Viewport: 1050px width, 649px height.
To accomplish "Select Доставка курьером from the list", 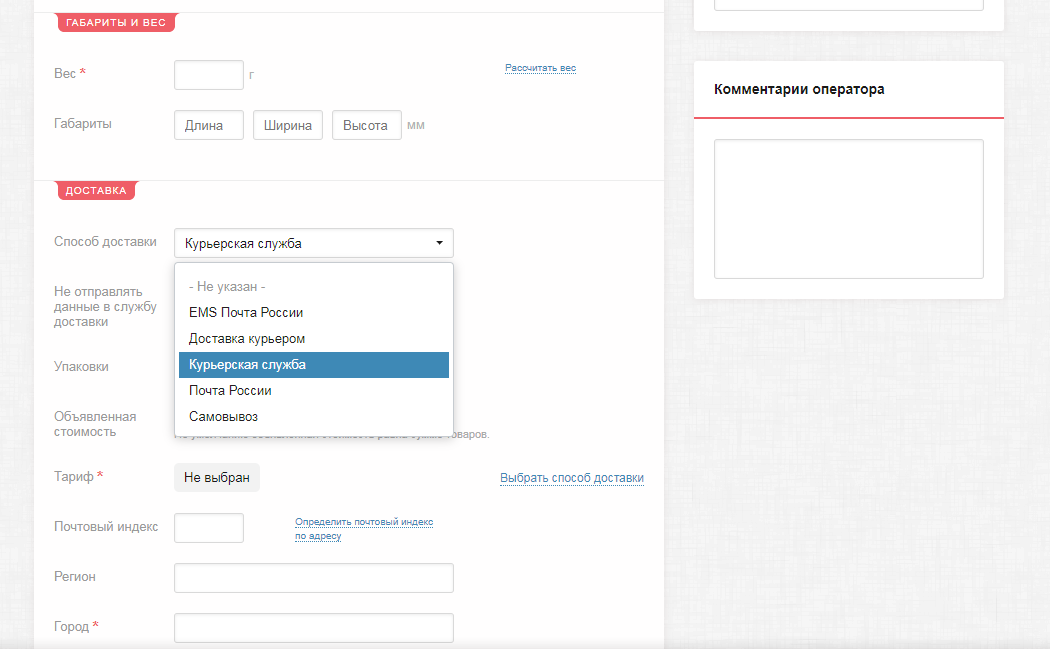I will [313, 339].
